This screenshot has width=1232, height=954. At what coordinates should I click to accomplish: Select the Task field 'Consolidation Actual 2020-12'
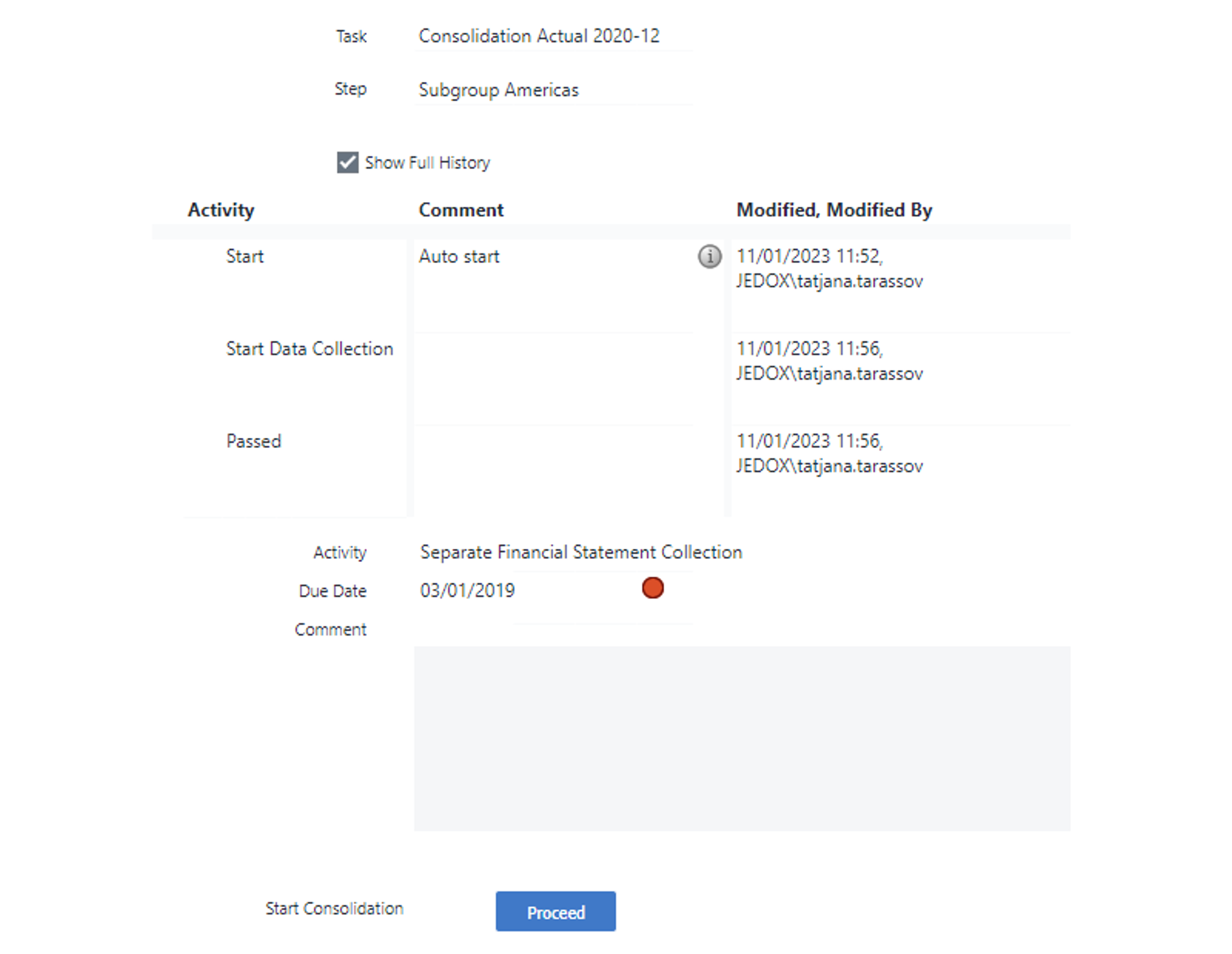click(x=553, y=36)
